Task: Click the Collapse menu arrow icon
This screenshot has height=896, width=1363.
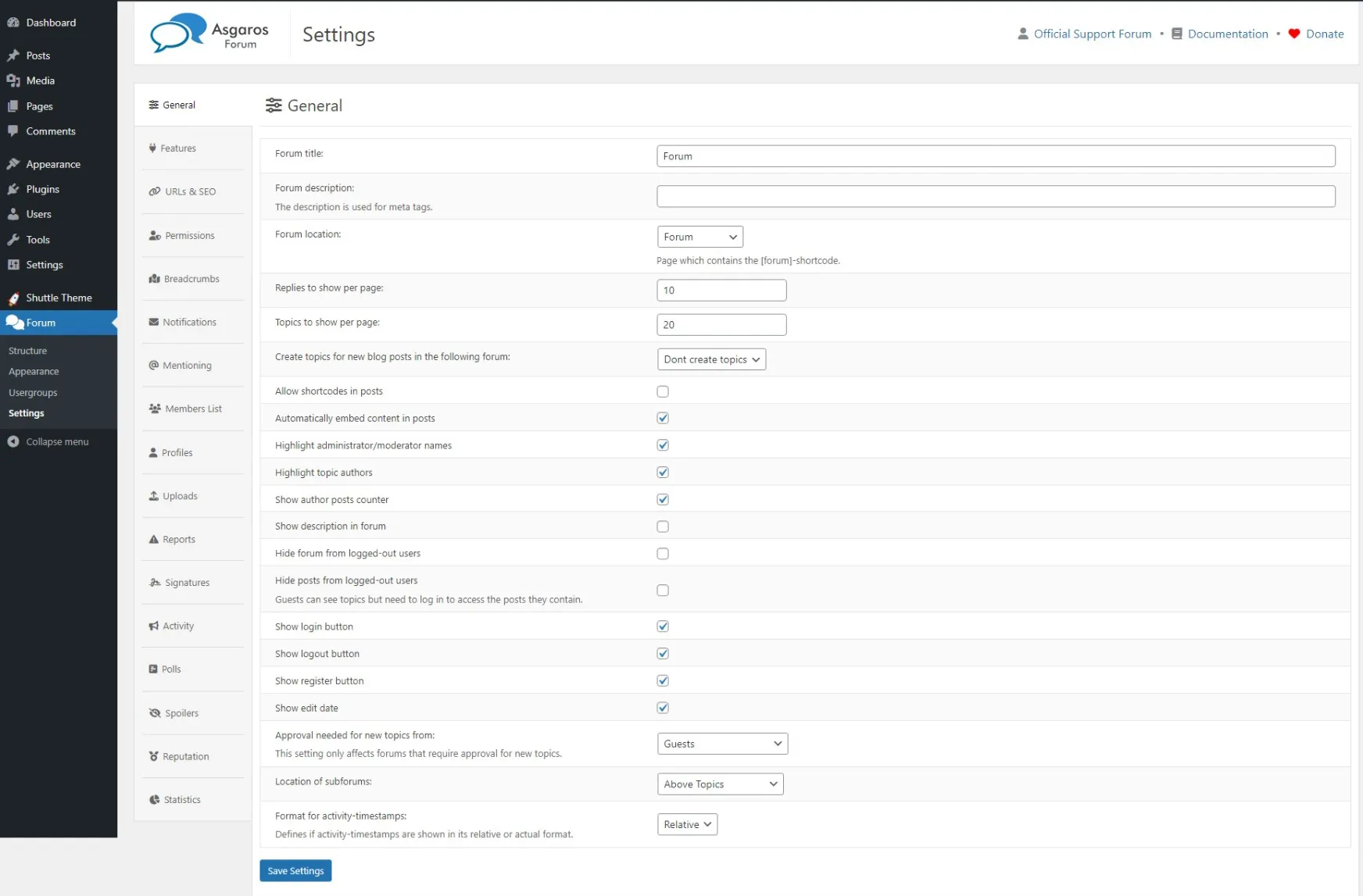Action: pyautogui.click(x=13, y=442)
